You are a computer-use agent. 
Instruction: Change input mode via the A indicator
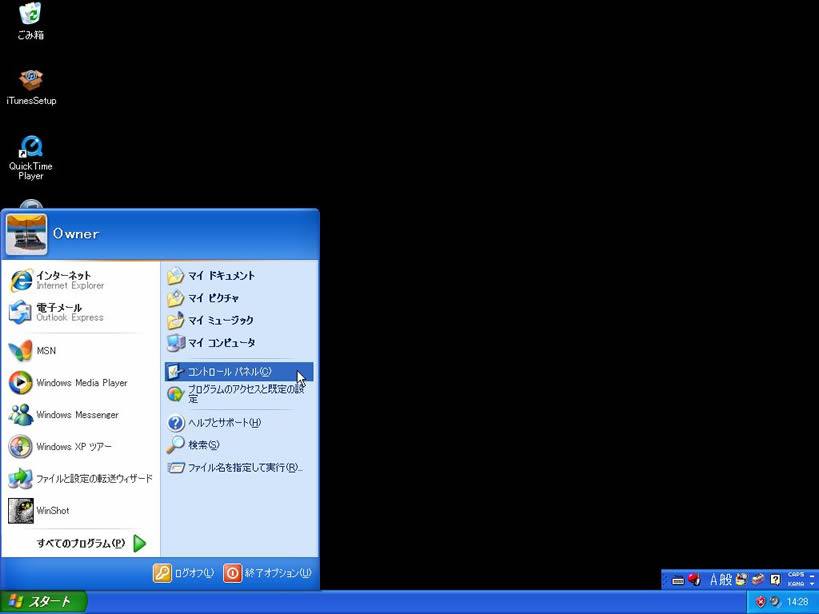[713, 579]
